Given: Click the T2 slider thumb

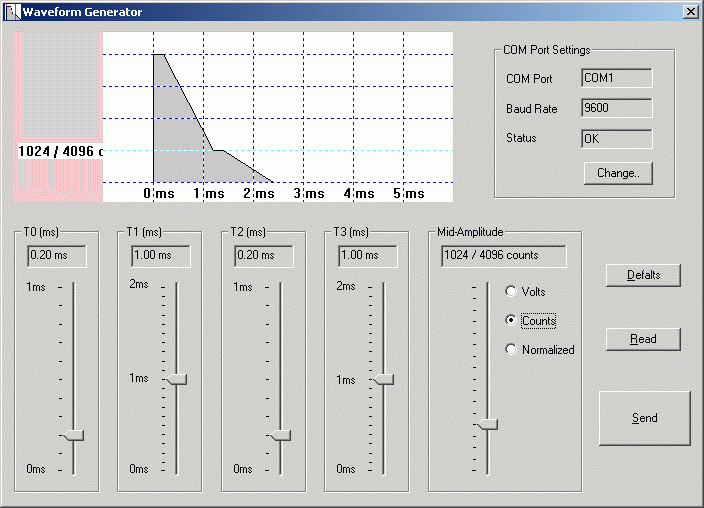Looking at the screenshot, I should coord(281,435).
